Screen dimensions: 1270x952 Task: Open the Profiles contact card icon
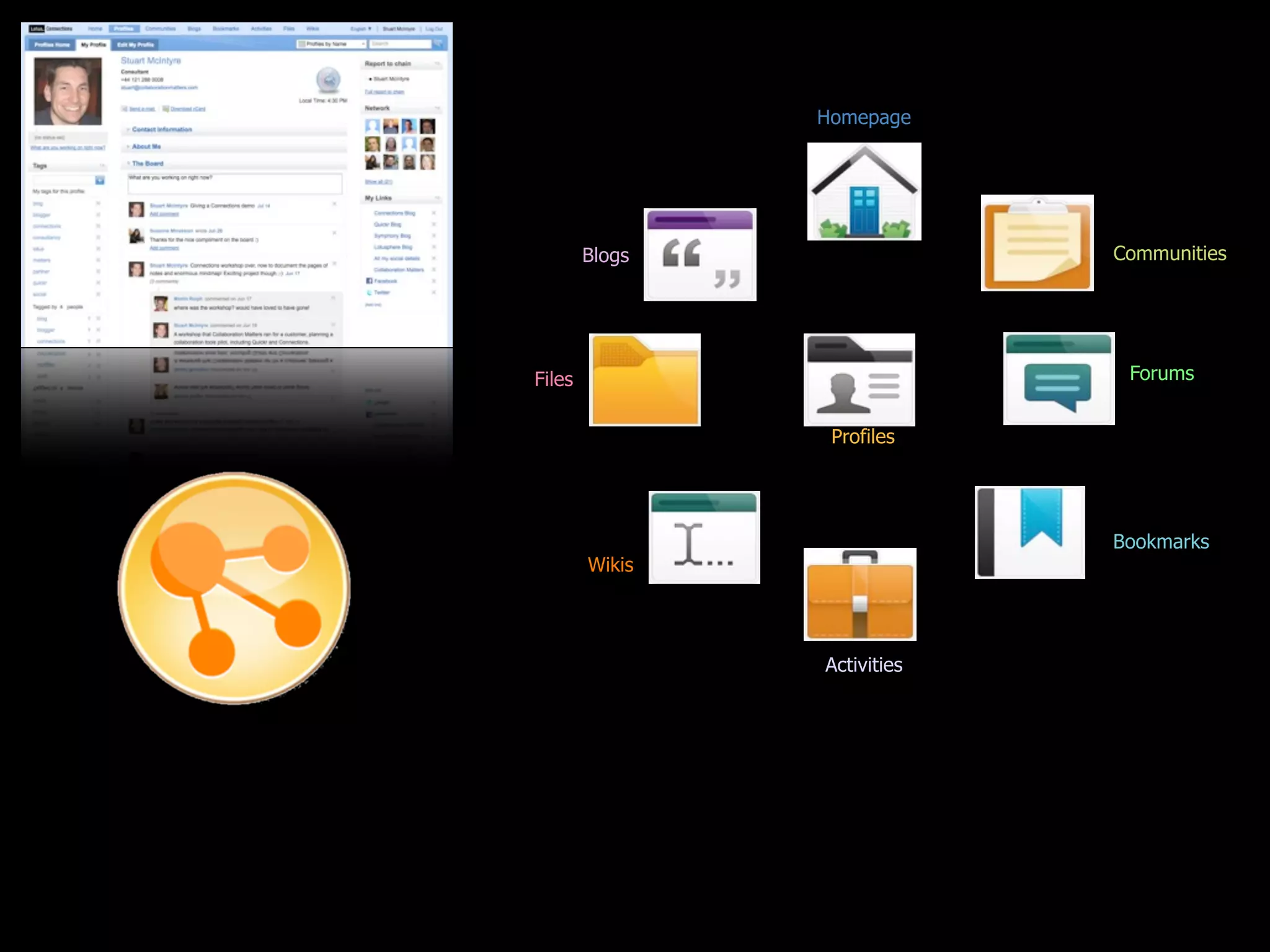859,380
